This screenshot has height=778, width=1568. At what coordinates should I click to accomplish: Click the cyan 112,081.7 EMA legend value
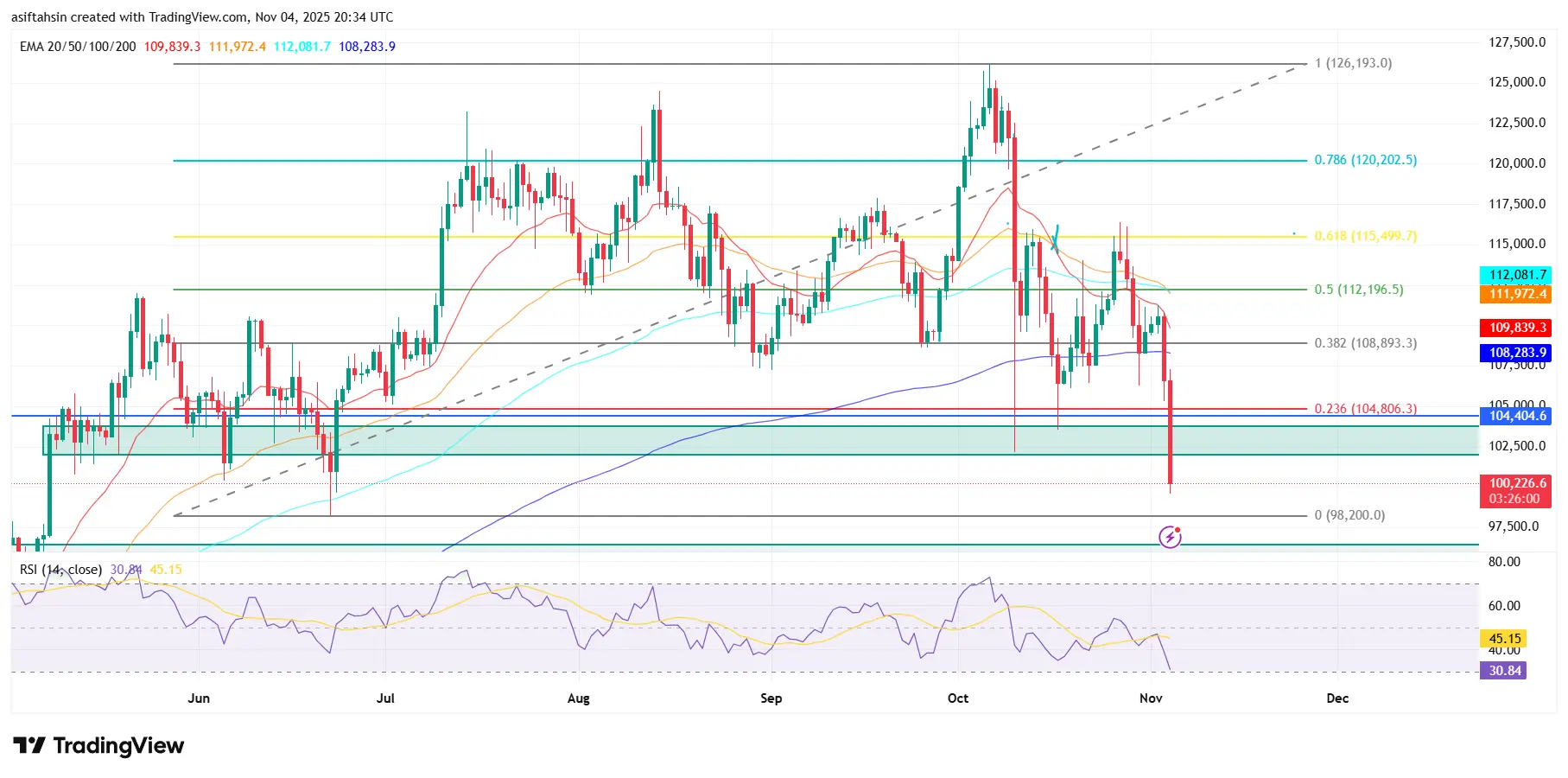pos(302,47)
